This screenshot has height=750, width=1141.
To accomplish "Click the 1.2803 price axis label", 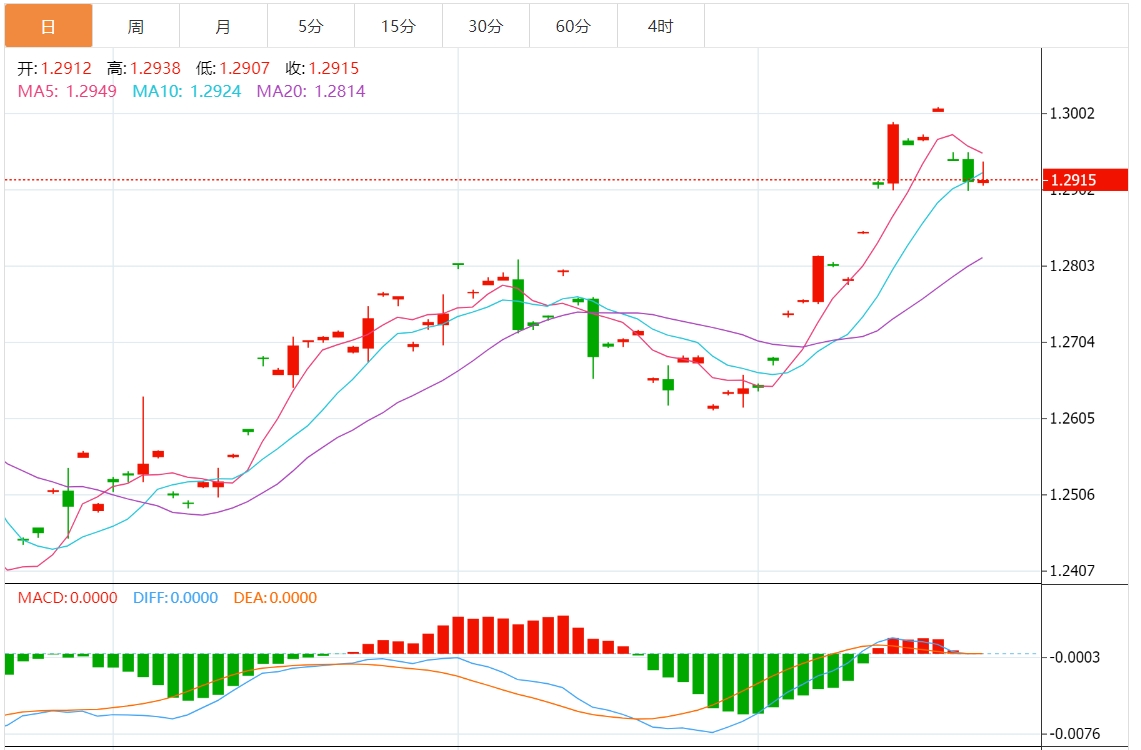I will click(x=1072, y=266).
